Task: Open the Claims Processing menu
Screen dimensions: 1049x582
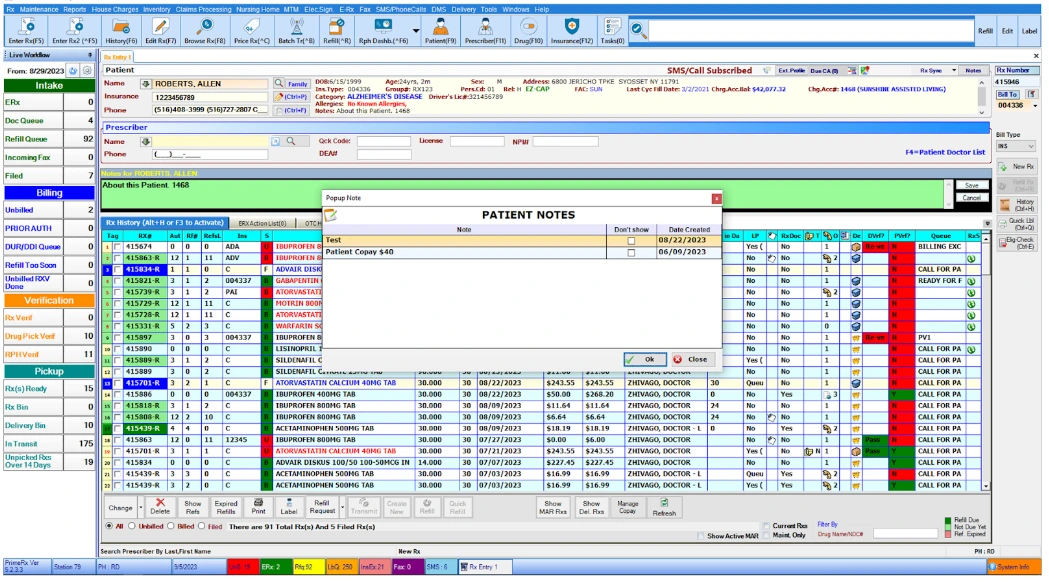Action: click(x=203, y=9)
